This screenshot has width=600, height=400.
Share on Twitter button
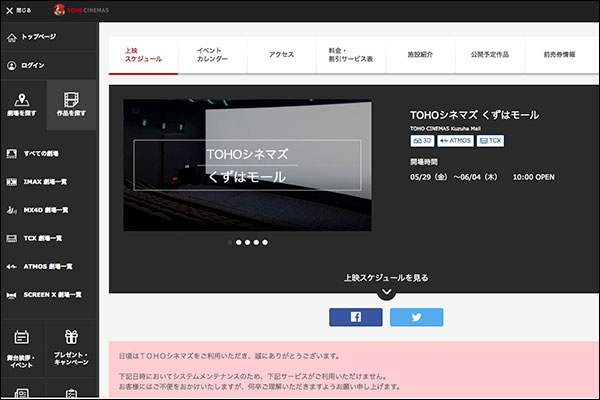pyautogui.click(x=416, y=317)
